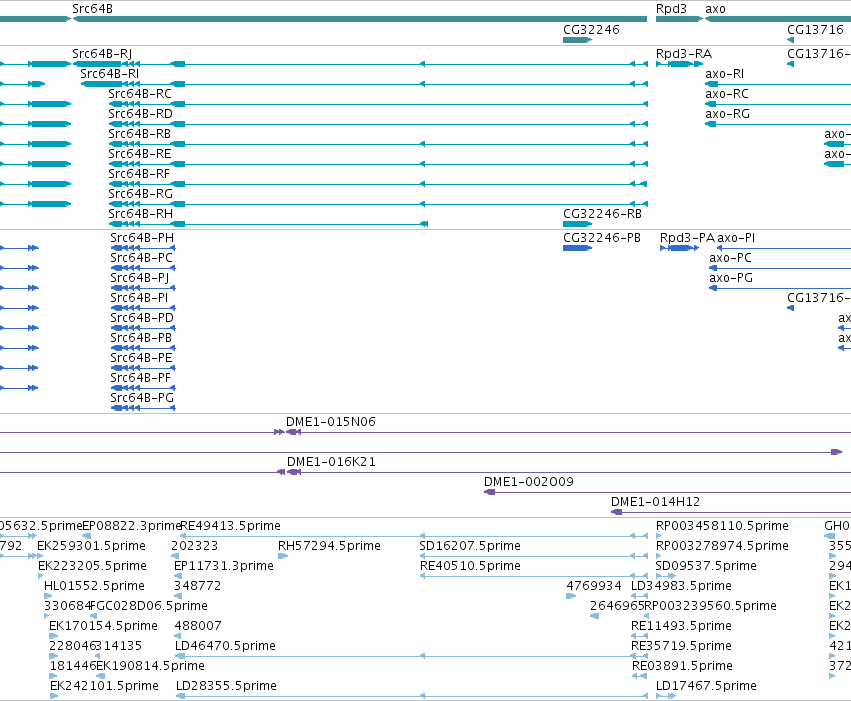This screenshot has height=701, width=851.
Task: Click BAC clone DME1-014H12
Action: [x=731, y=512]
